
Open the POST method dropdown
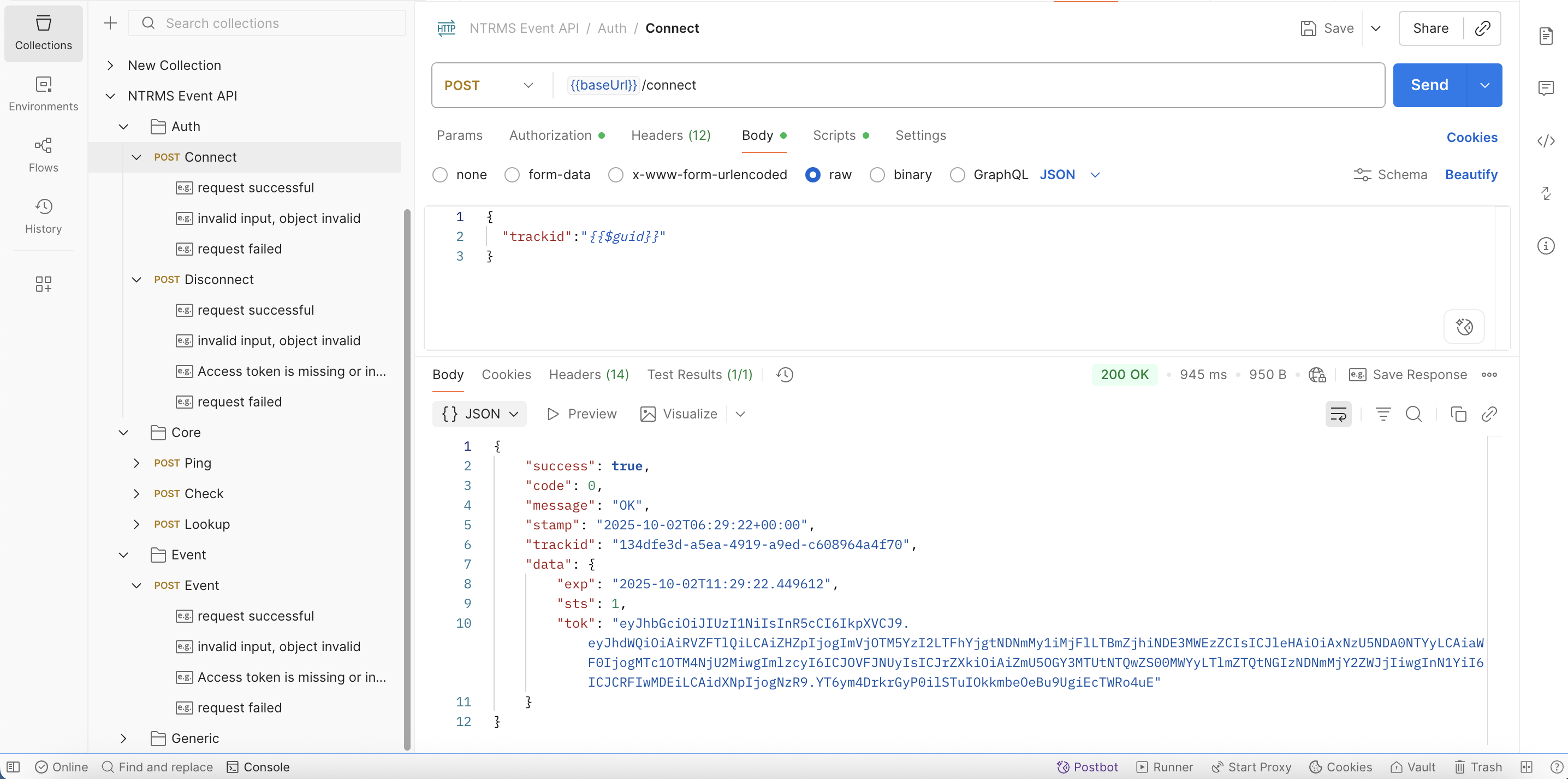[x=489, y=85]
